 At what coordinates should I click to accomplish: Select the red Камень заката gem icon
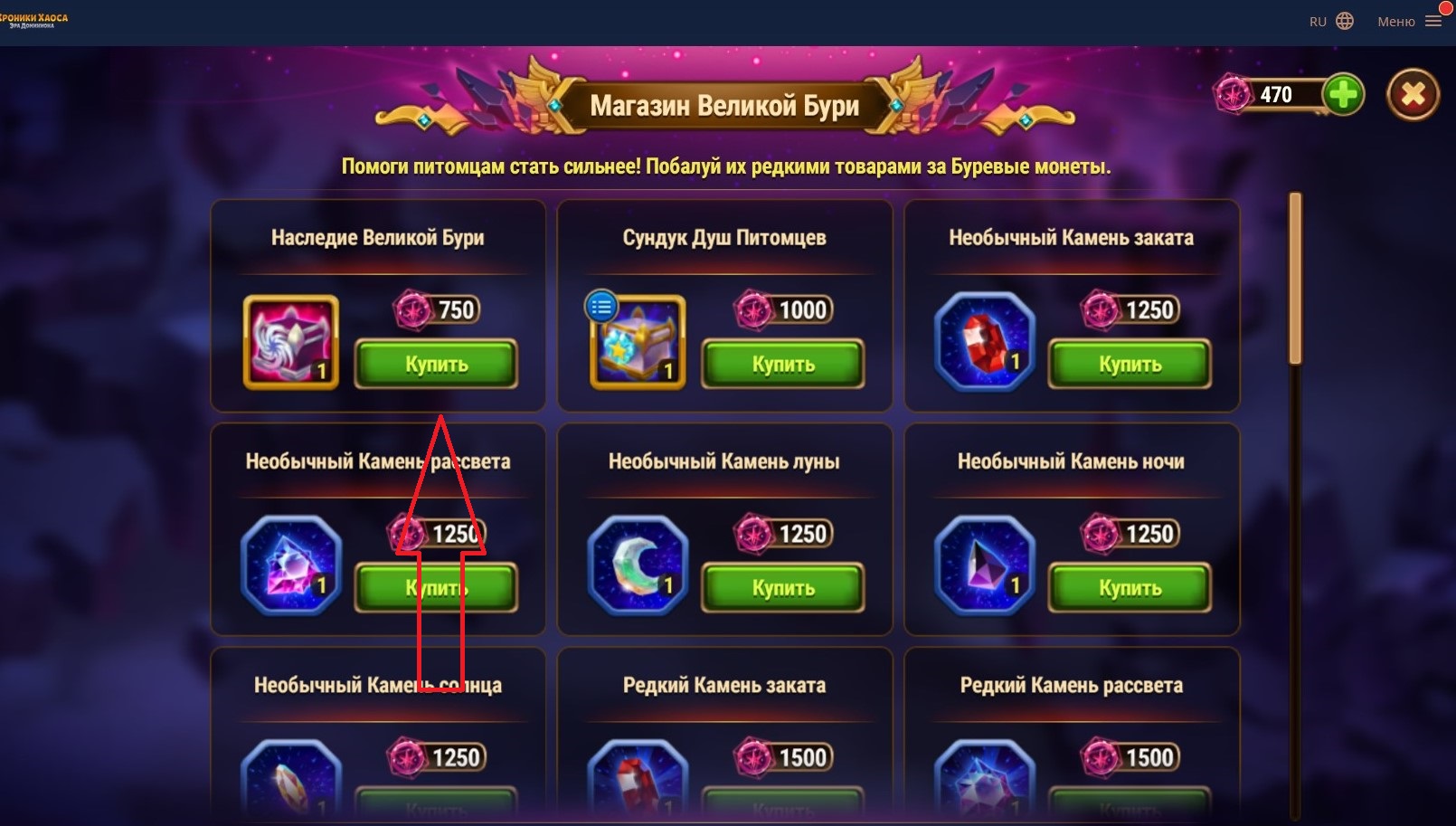pos(985,342)
